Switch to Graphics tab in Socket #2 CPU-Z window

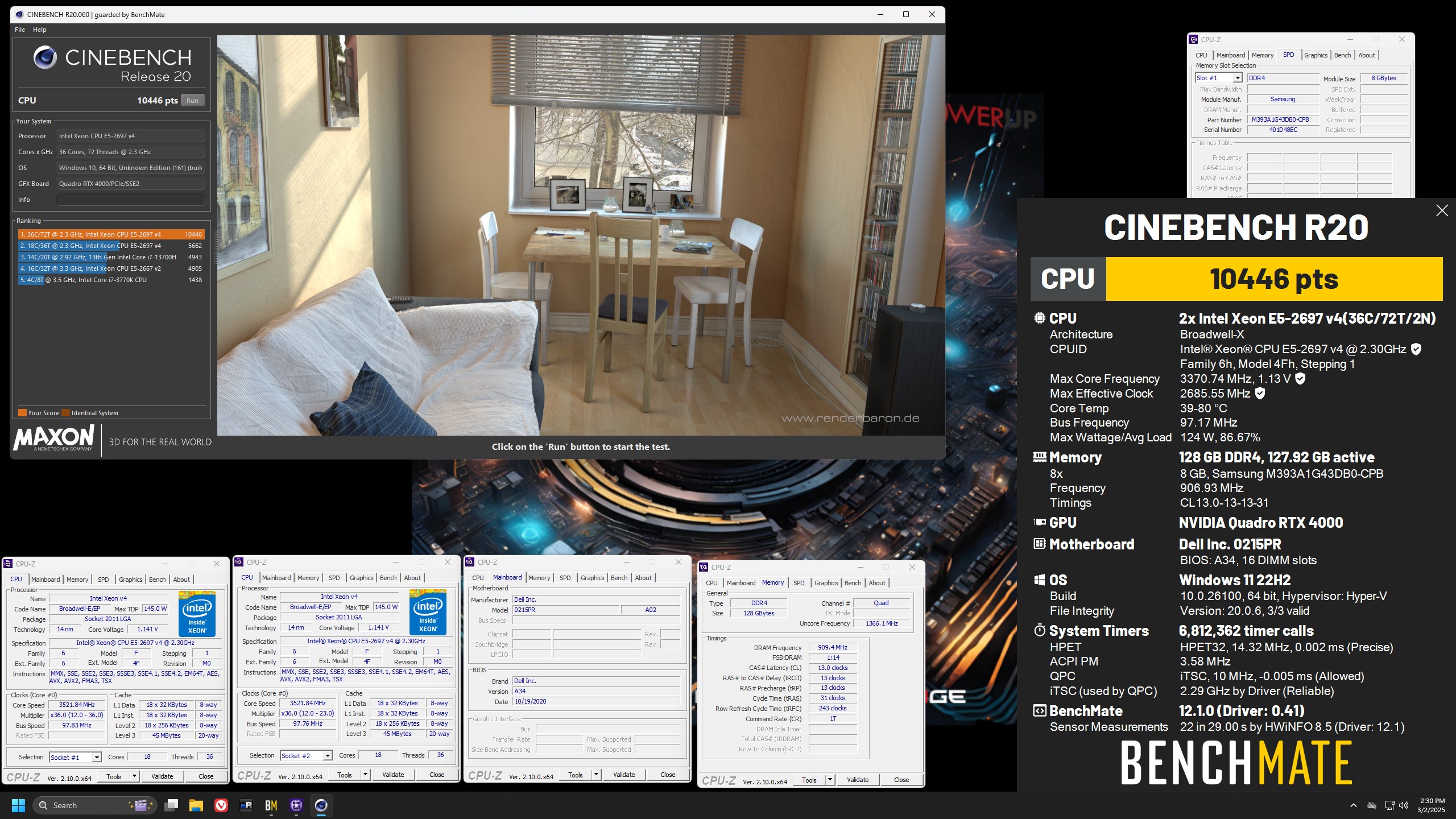(x=362, y=578)
